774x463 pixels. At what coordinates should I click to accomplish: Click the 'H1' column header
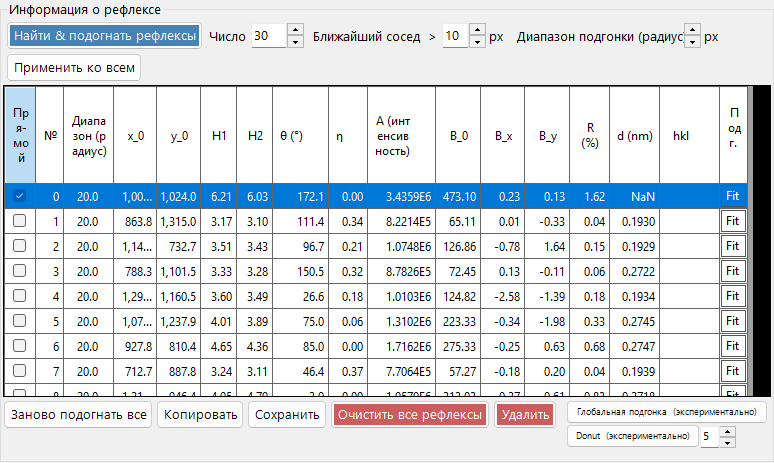coord(219,135)
